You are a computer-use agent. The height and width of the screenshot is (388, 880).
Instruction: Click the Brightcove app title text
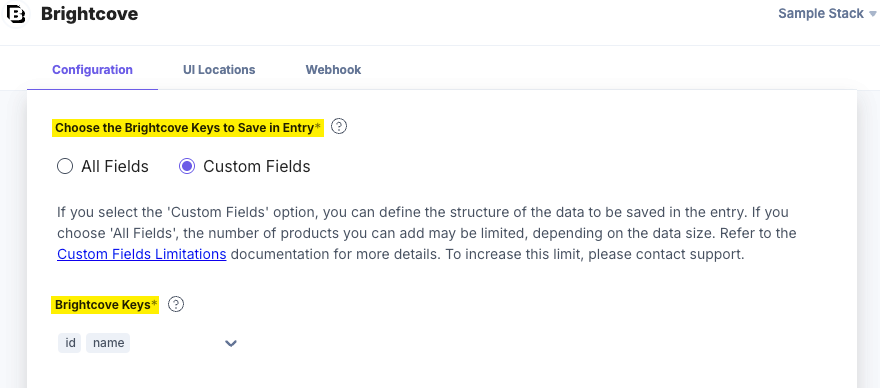pos(89,14)
